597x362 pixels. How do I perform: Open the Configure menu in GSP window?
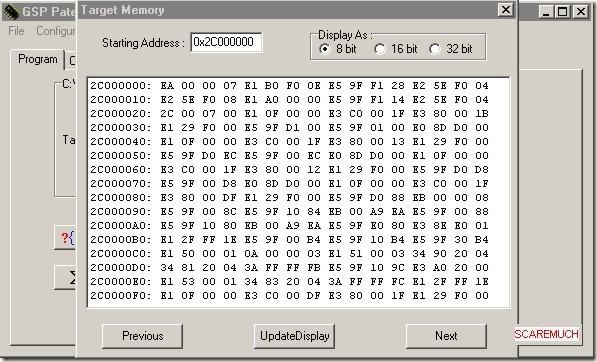click(56, 31)
